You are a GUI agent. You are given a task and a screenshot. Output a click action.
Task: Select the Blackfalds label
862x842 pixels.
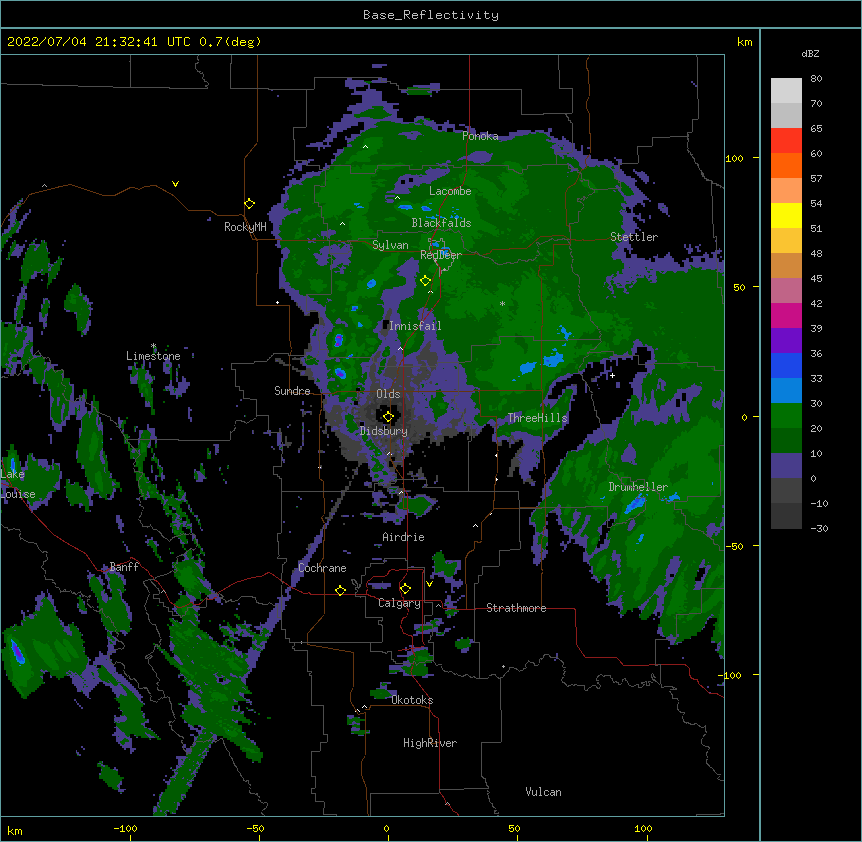441,223
